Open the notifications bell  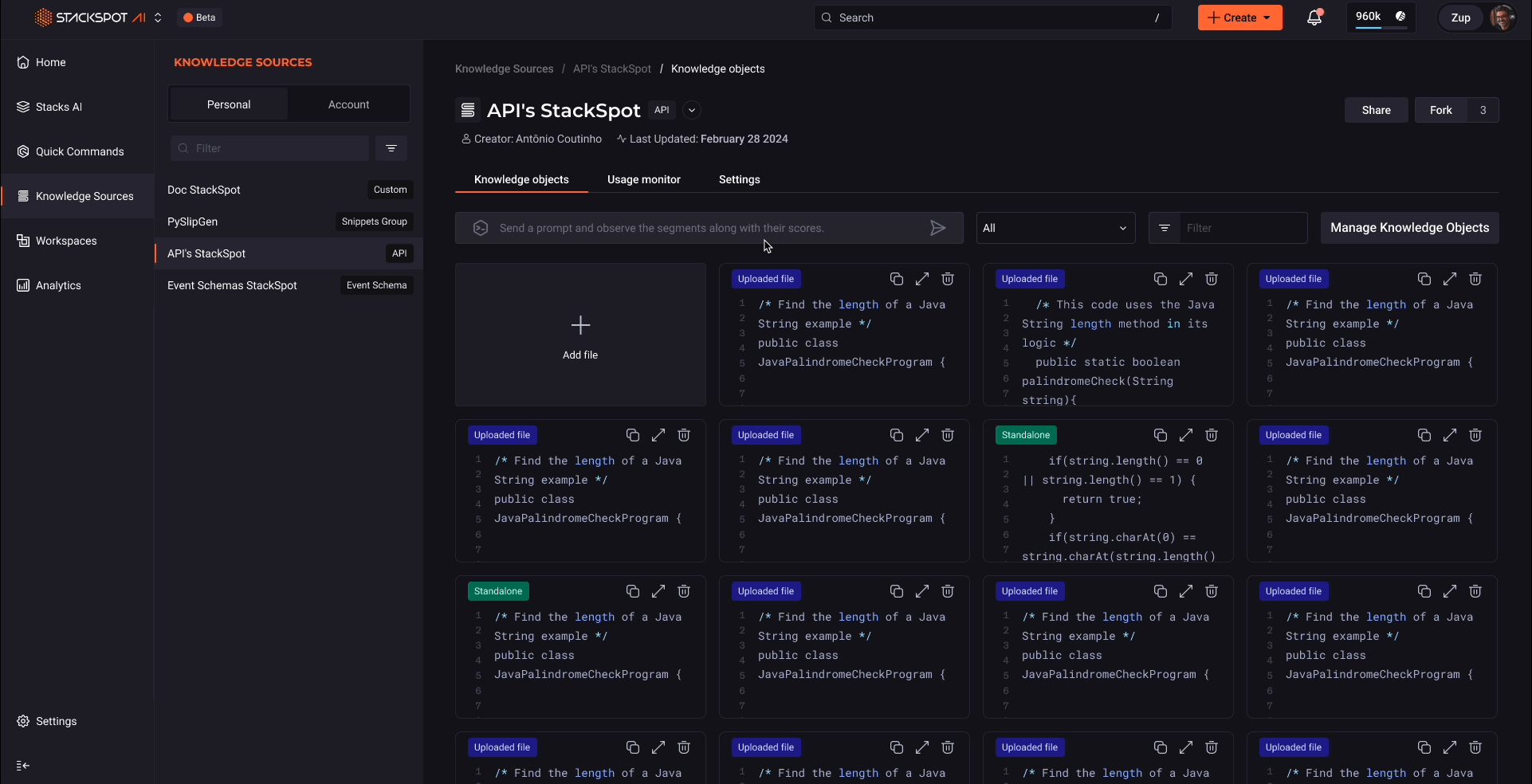(1314, 17)
